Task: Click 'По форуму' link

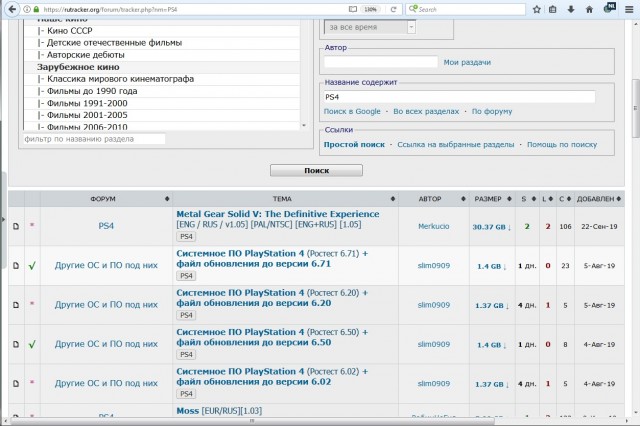Action: pyautogui.click(x=492, y=111)
